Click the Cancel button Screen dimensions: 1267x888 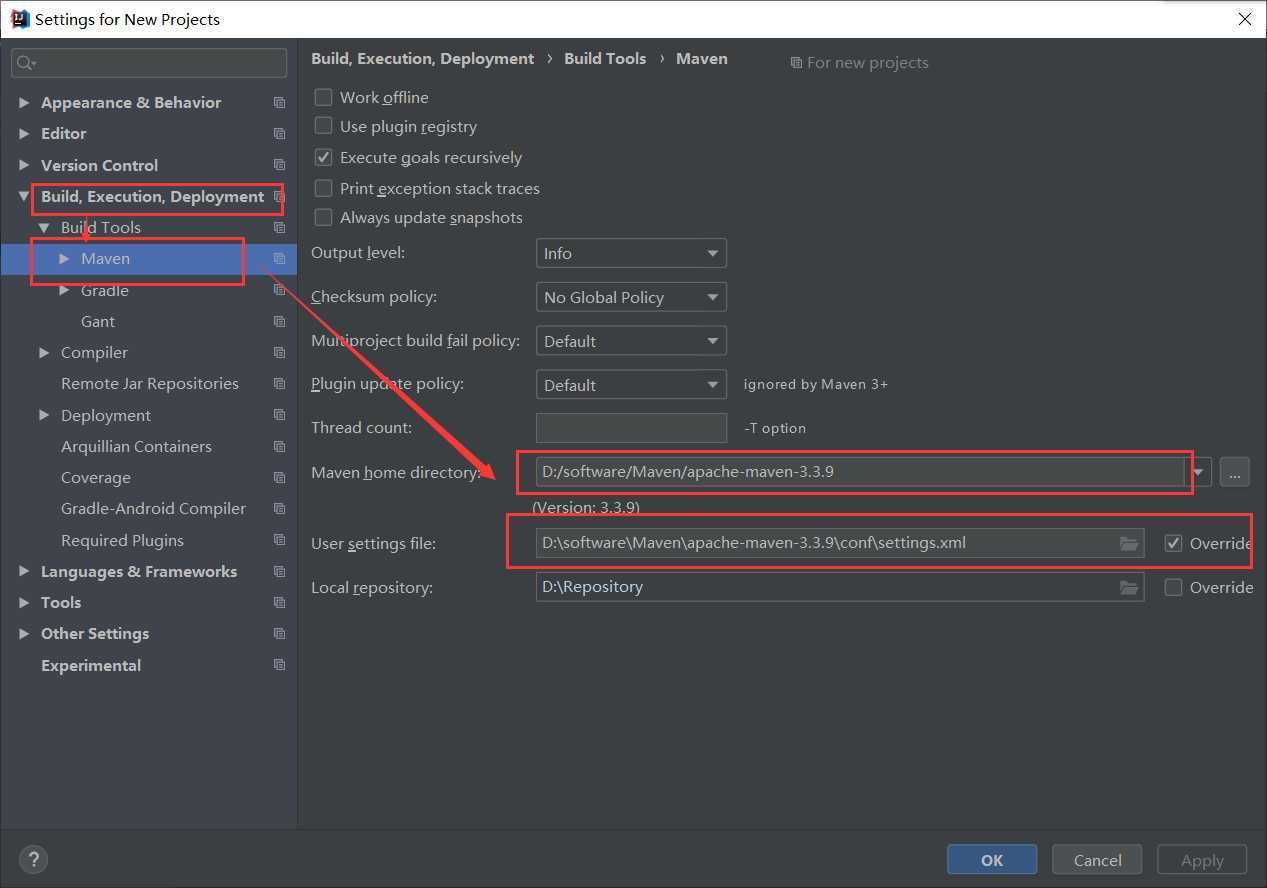click(x=1098, y=860)
